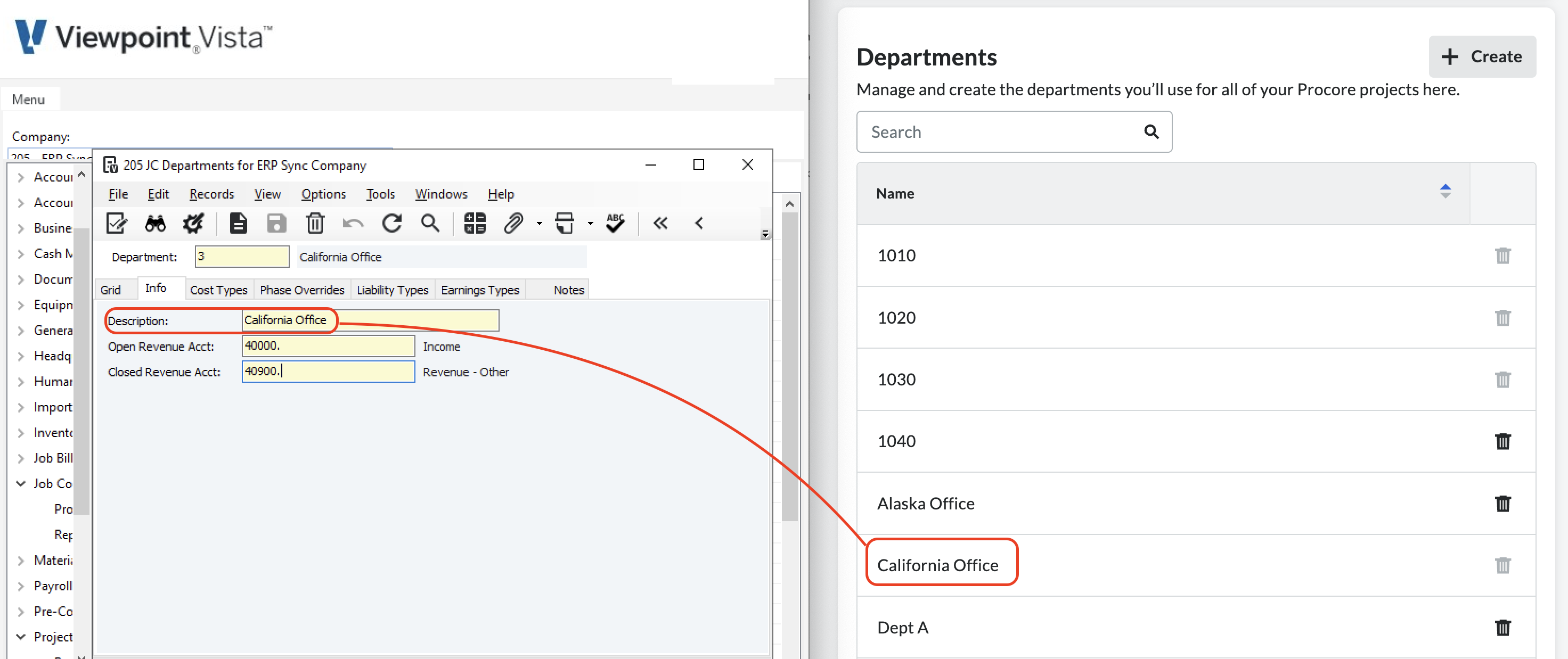Delete the 1040 department via trash icon
The width and height of the screenshot is (1568, 659).
(x=1502, y=441)
